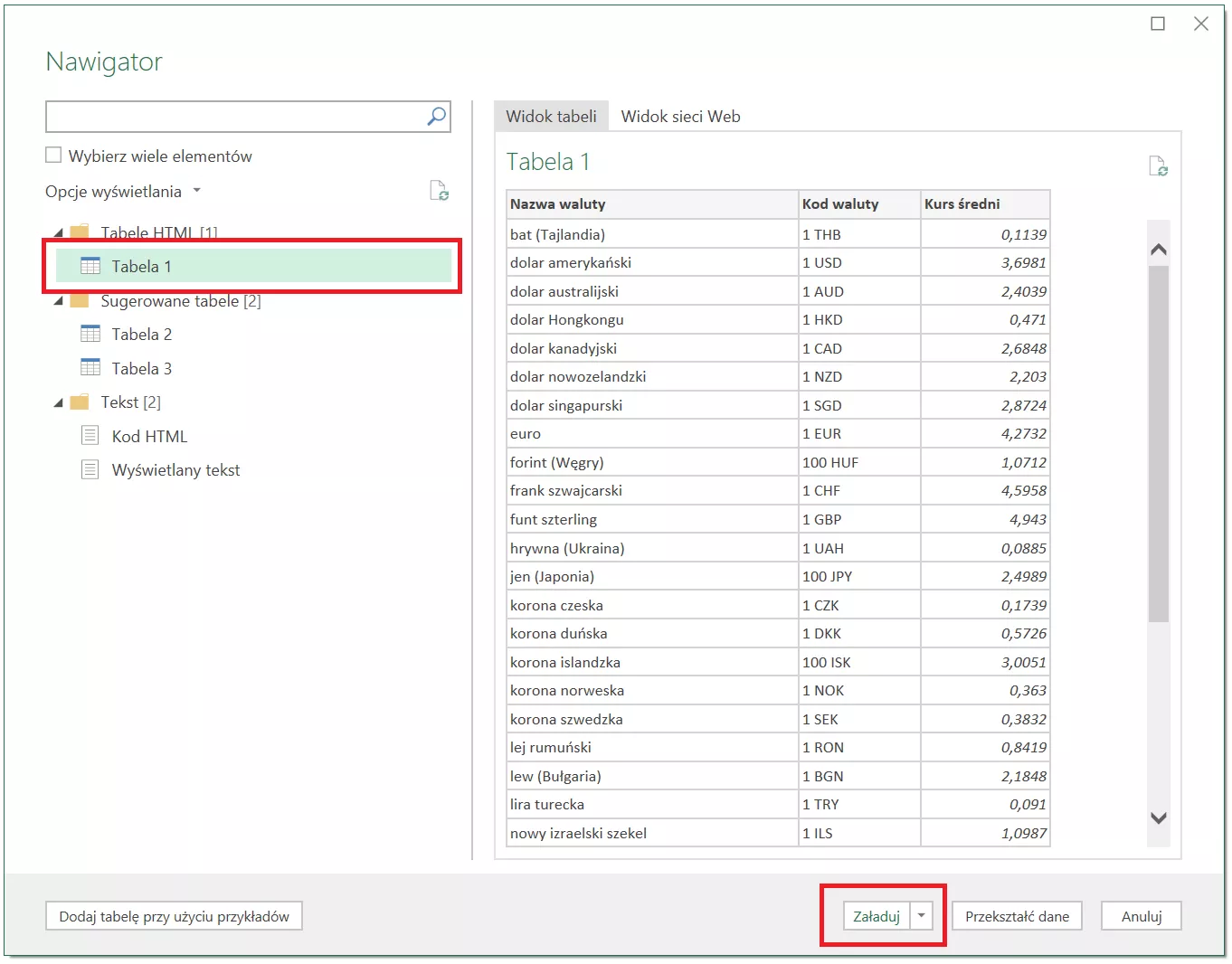The image size is (1232, 964).
Task: Enable Wybierz wiele elementów checkbox
Action: [x=54, y=156]
